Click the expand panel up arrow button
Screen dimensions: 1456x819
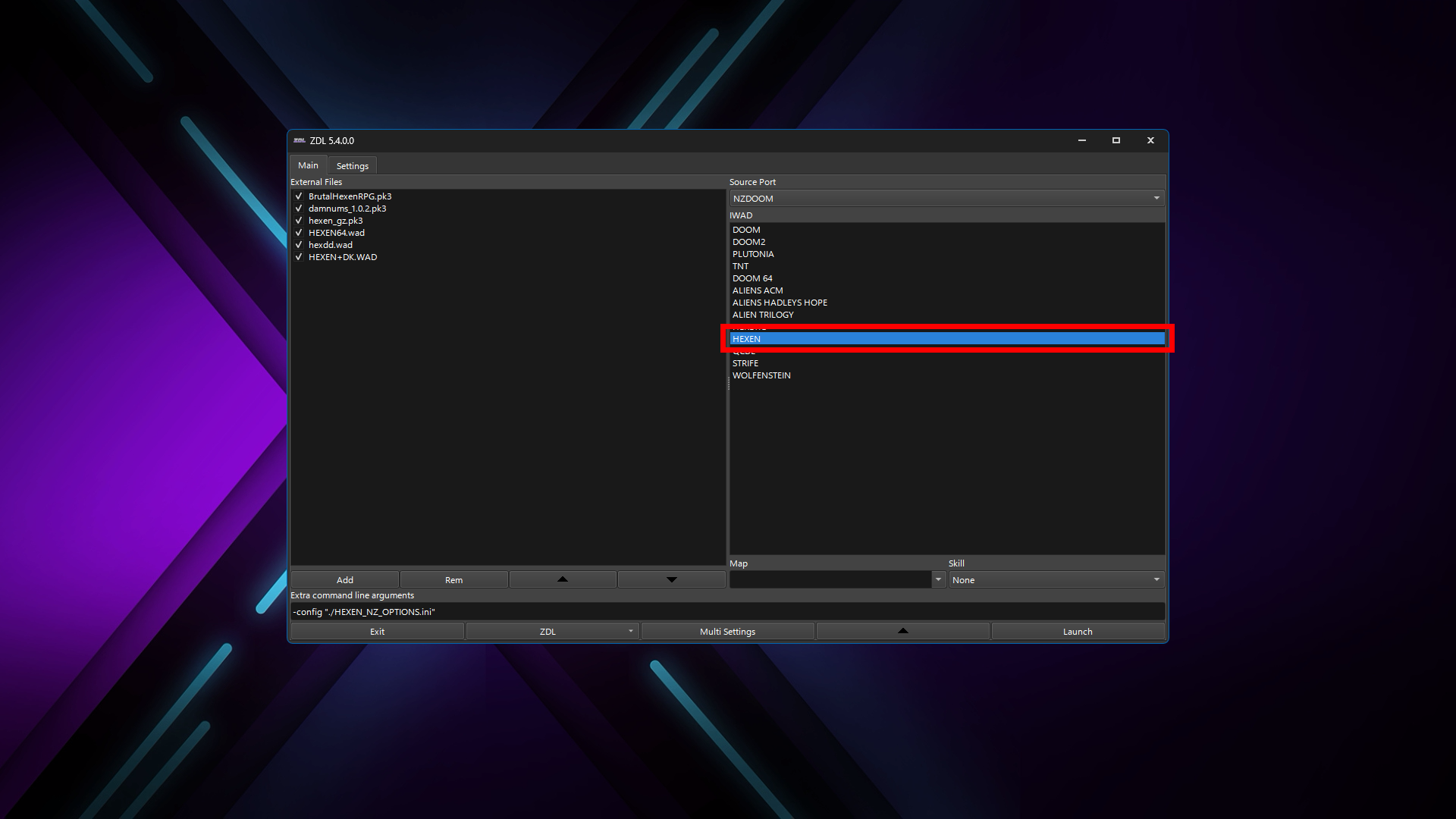coord(902,631)
